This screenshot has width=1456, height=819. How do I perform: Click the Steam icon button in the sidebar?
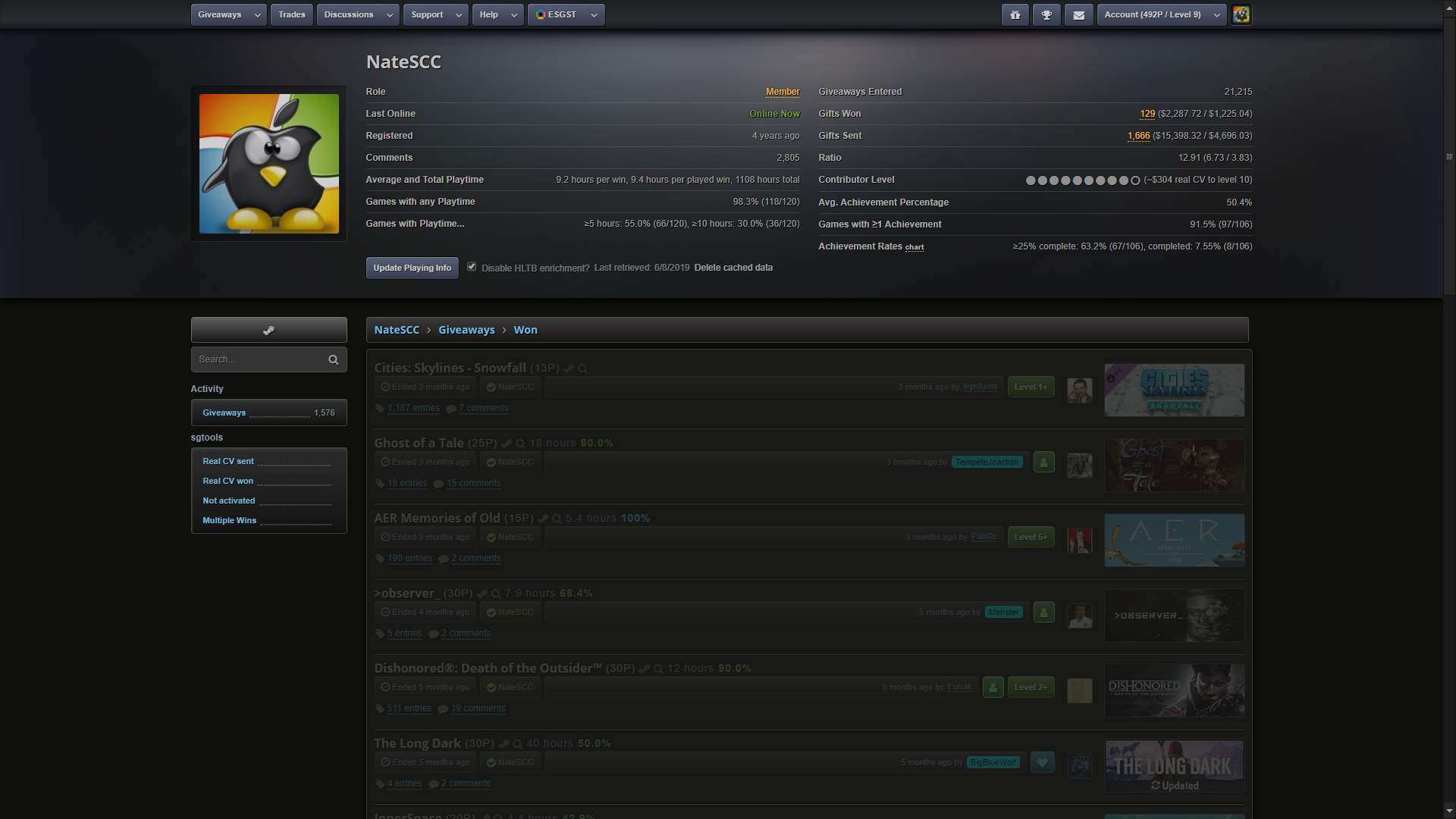coord(268,330)
